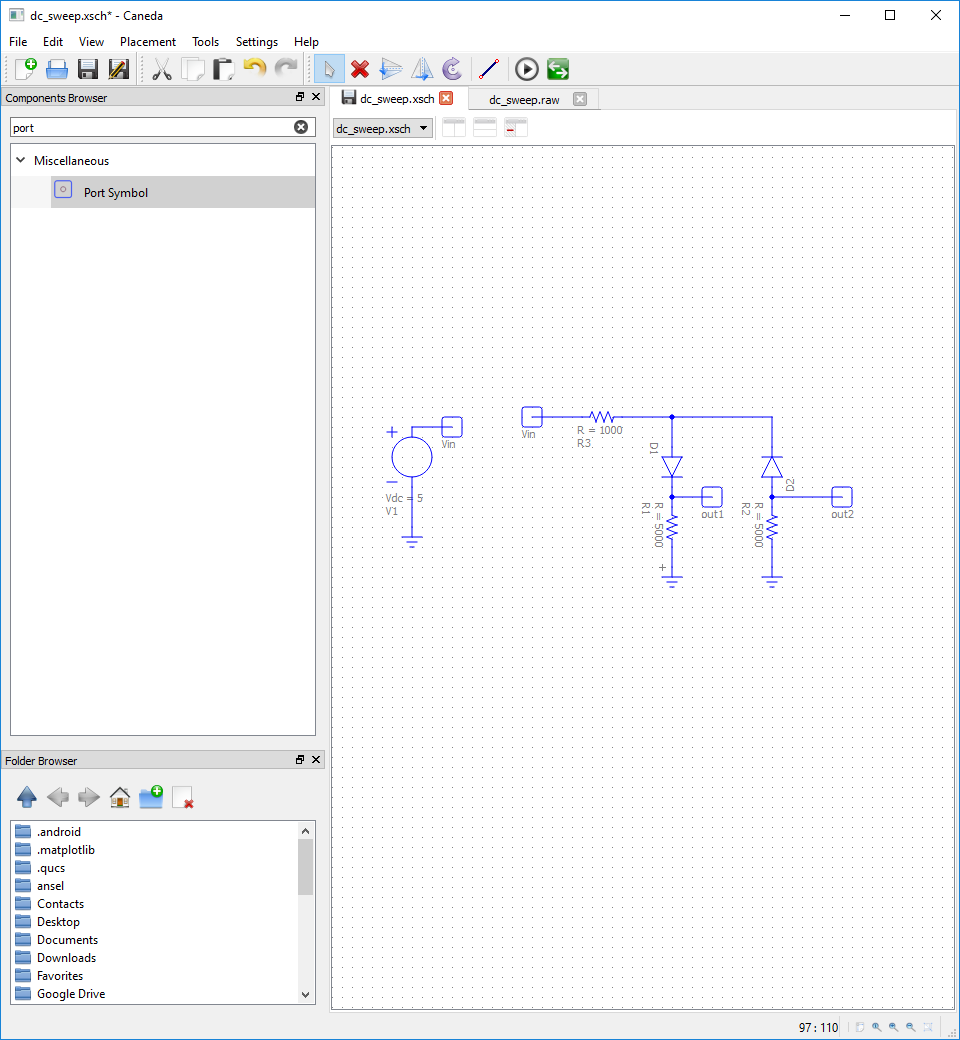This screenshot has width=960, height=1040.
Task: Open the Placement menu
Action: pos(147,42)
